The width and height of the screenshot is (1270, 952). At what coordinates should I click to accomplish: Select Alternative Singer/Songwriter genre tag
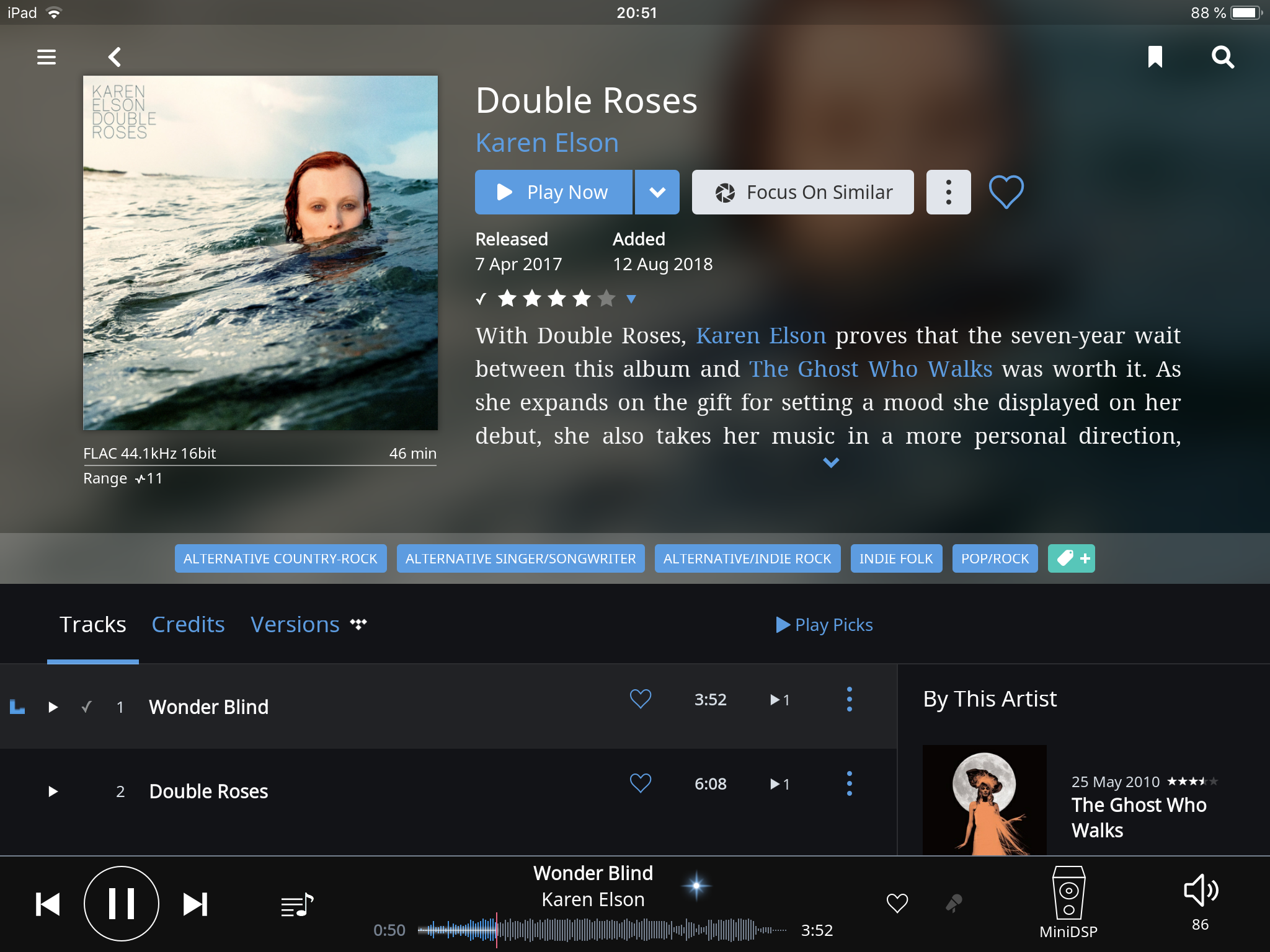pyautogui.click(x=520, y=558)
